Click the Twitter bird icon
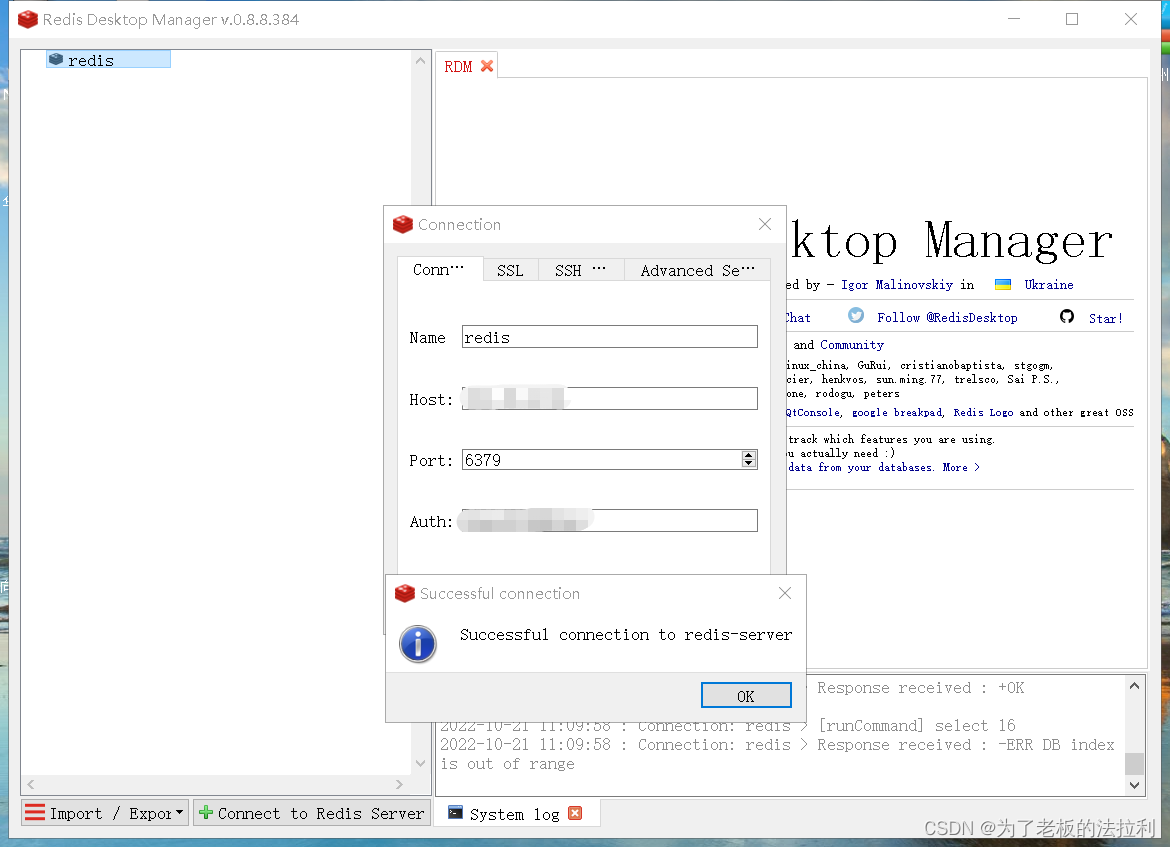 pyautogui.click(x=856, y=316)
